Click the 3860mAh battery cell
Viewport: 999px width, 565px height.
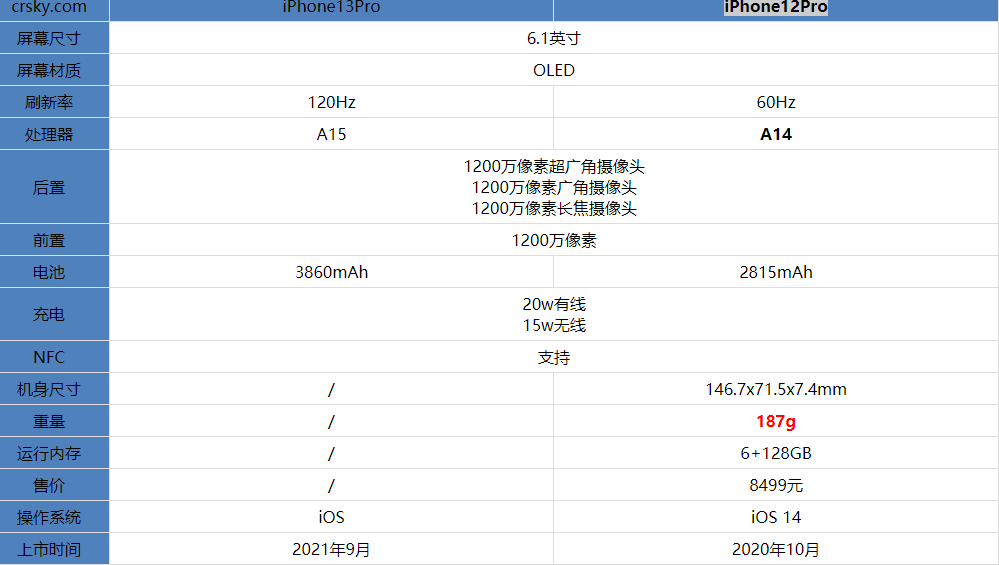[x=331, y=272]
